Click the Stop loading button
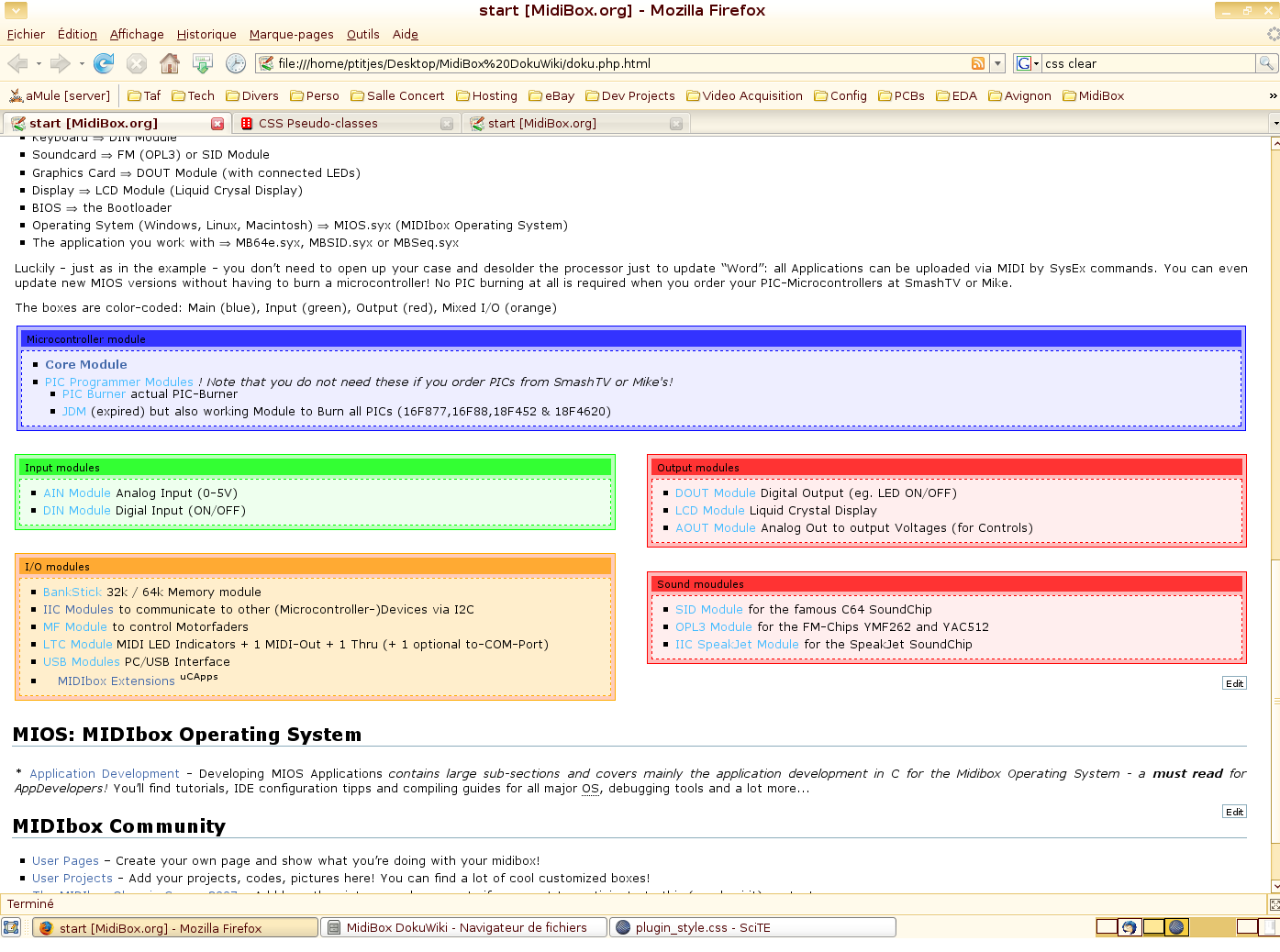Viewport: 1280px width, 952px height. (x=137, y=63)
